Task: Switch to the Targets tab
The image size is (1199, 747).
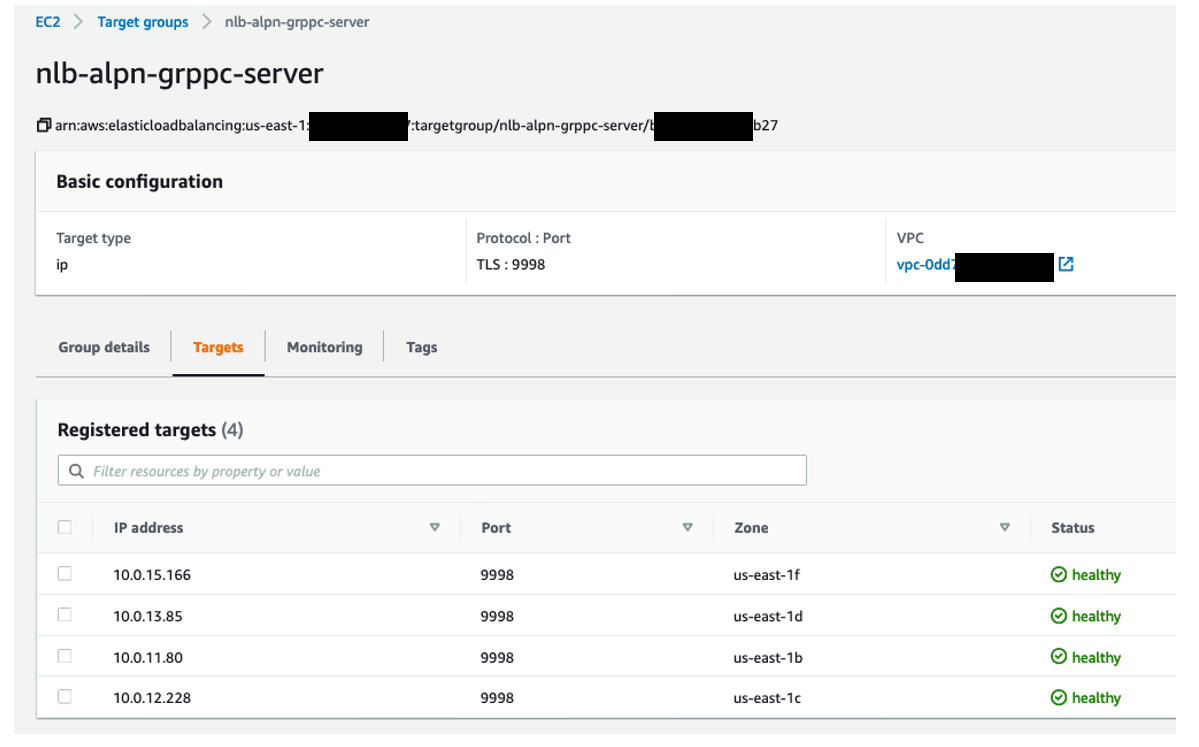Action: click(218, 347)
